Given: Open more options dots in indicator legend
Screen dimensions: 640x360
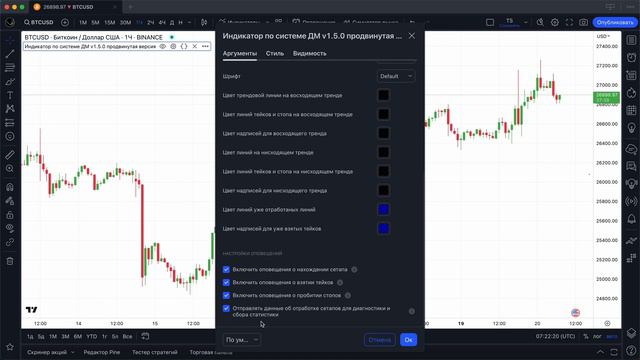Looking at the screenshot, I should 205,47.
